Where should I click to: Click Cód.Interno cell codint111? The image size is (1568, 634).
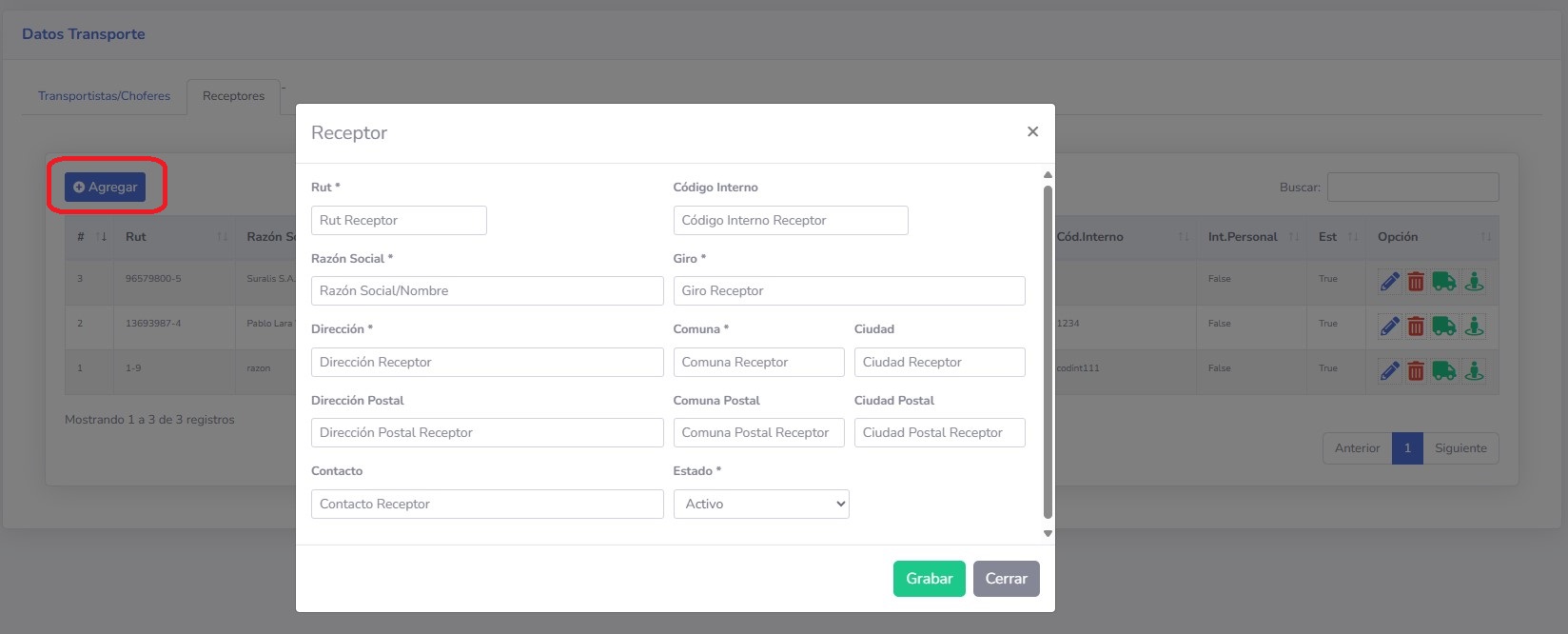1078,368
